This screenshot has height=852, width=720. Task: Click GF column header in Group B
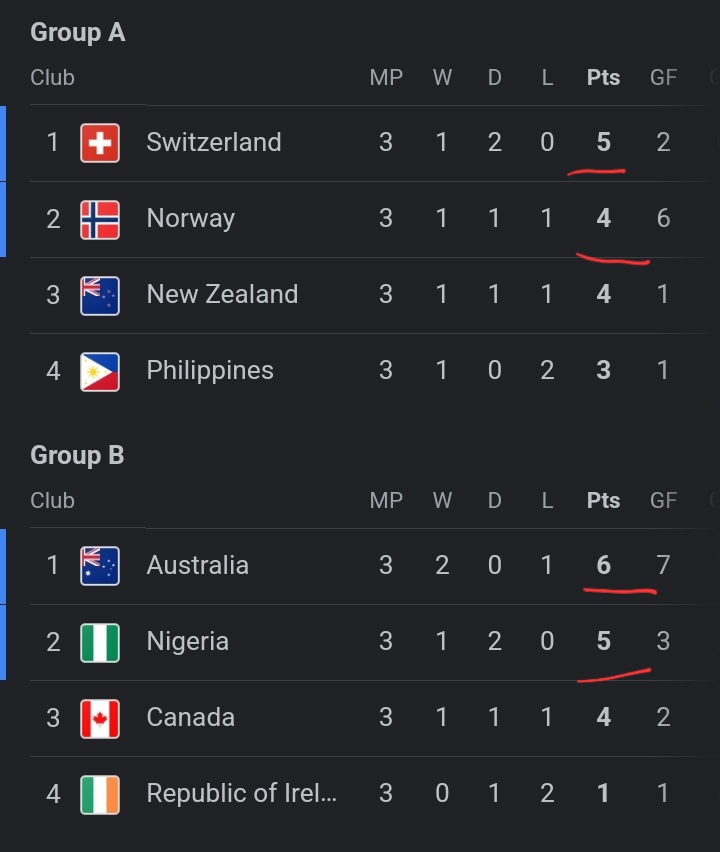pos(663,500)
